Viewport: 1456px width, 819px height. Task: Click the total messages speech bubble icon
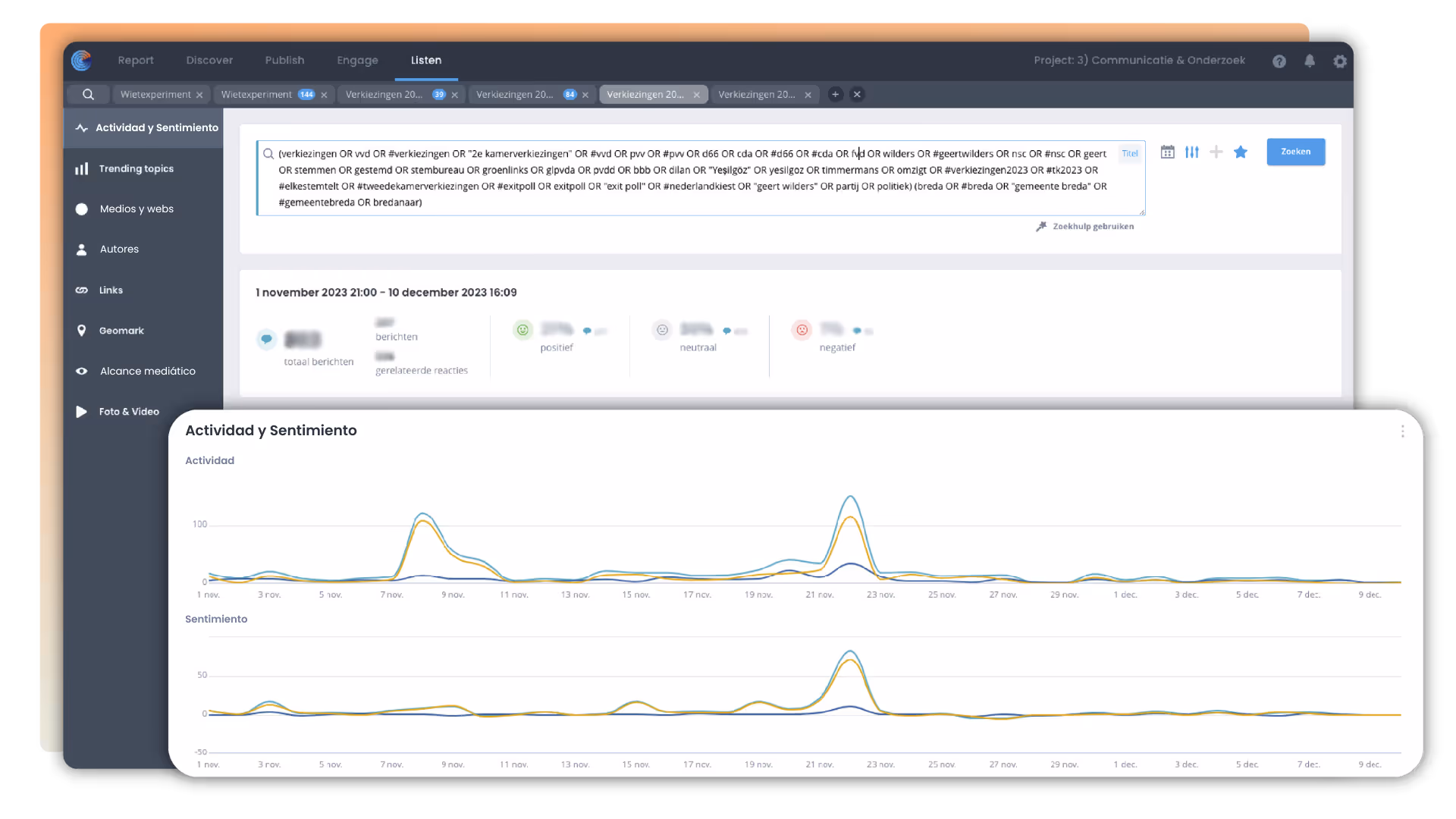coord(266,339)
